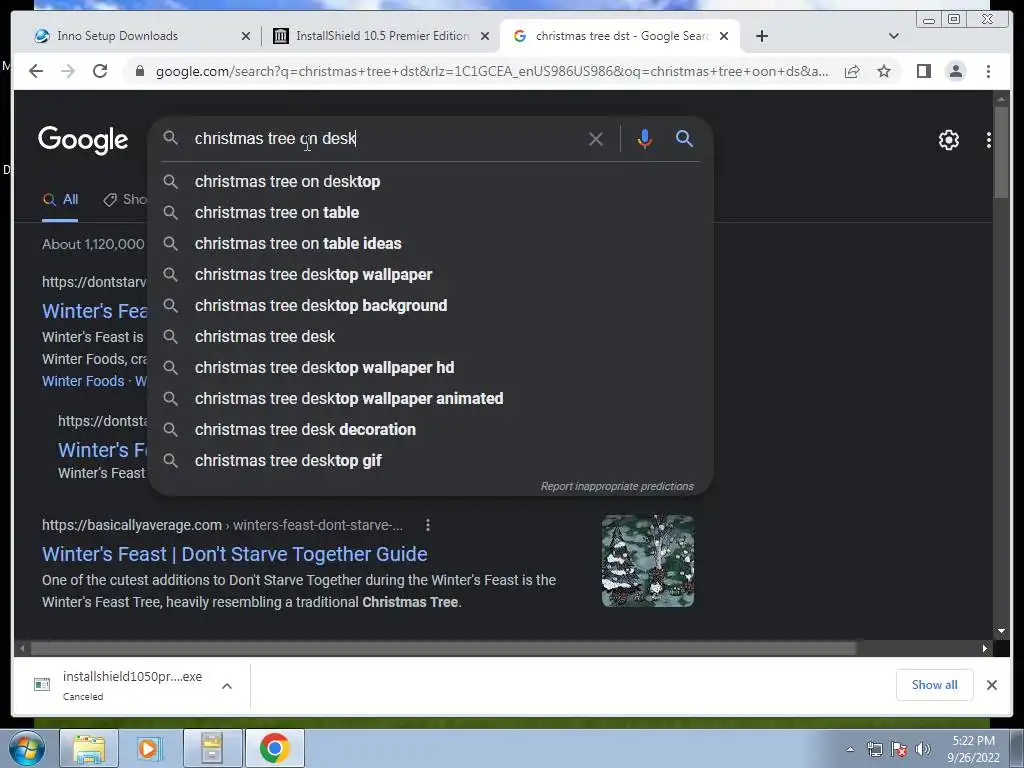Open a new browser tab
This screenshot has height=768, width=1024.
pos(761,36)
